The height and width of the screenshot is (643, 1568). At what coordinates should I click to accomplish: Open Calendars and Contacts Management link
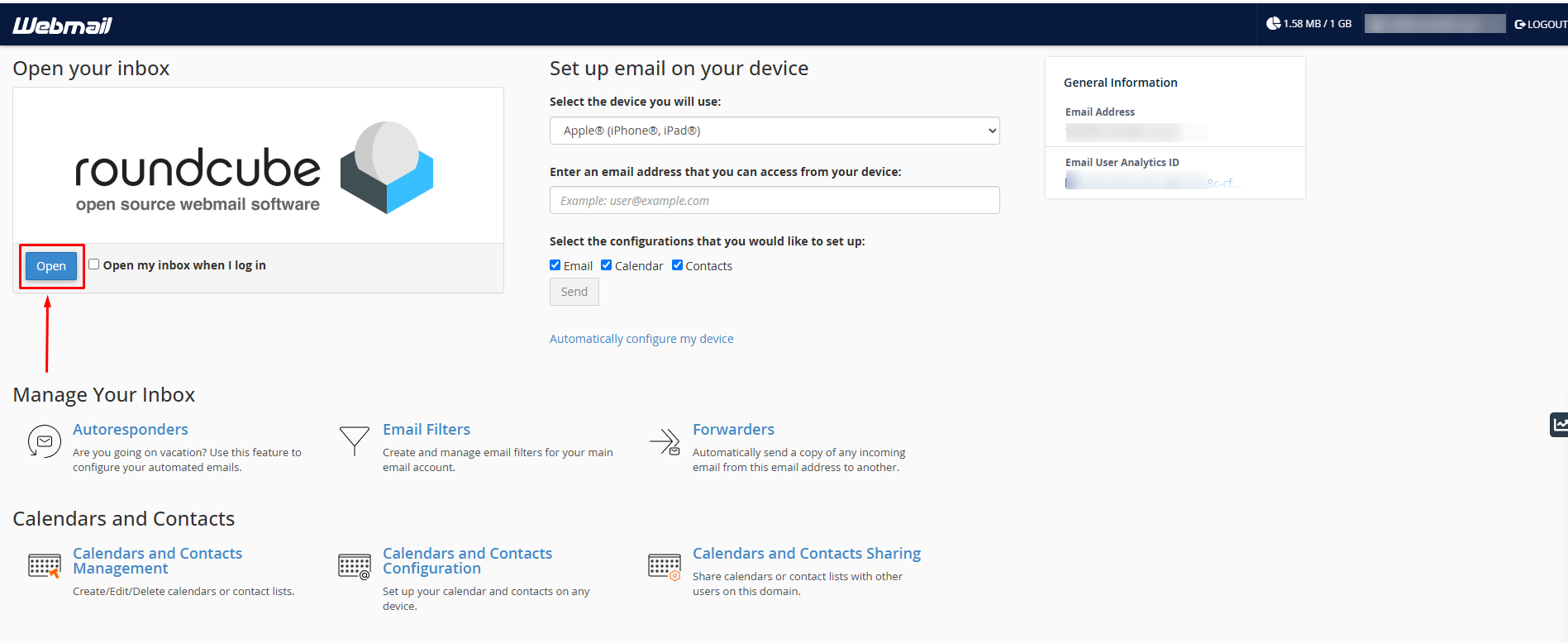pyautogui.click(x=157, y=561)
